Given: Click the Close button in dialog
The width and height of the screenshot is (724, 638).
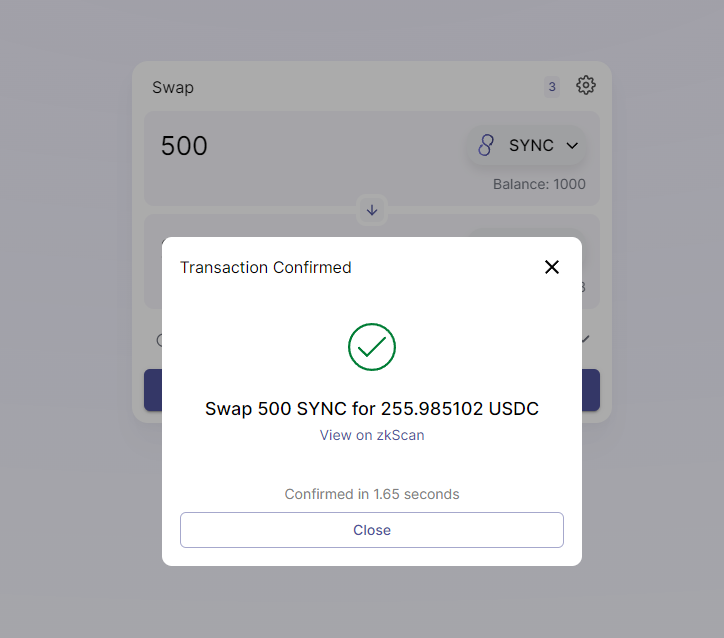Looking at the screenshot, I should (372, 530).
